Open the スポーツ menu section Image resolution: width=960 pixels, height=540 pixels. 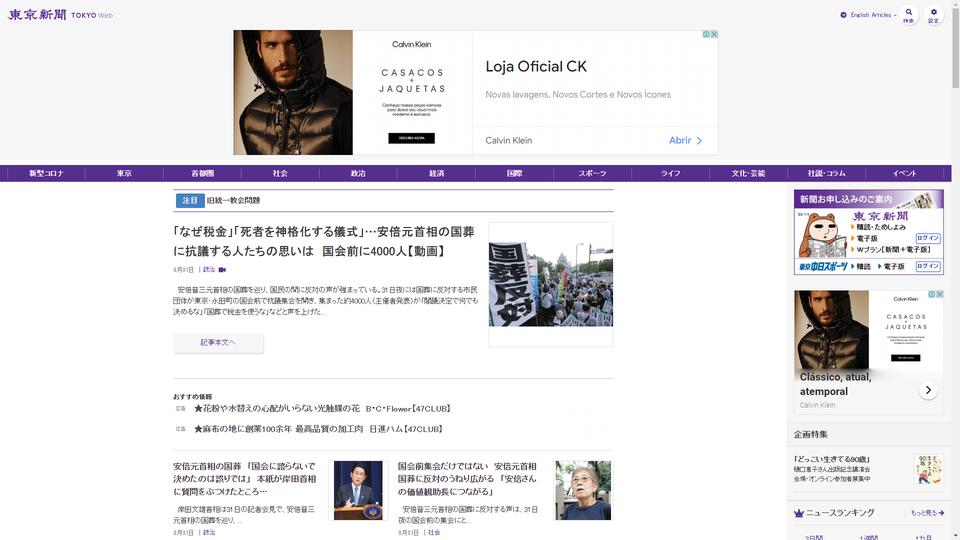tap(593, 173)
